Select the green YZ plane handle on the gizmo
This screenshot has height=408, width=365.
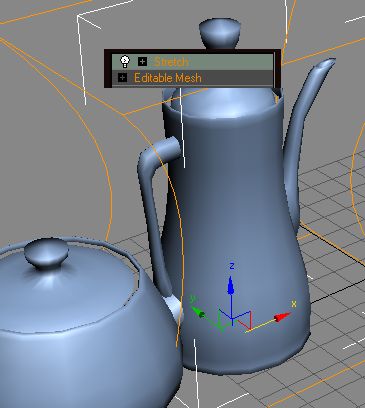coord(222,320)
